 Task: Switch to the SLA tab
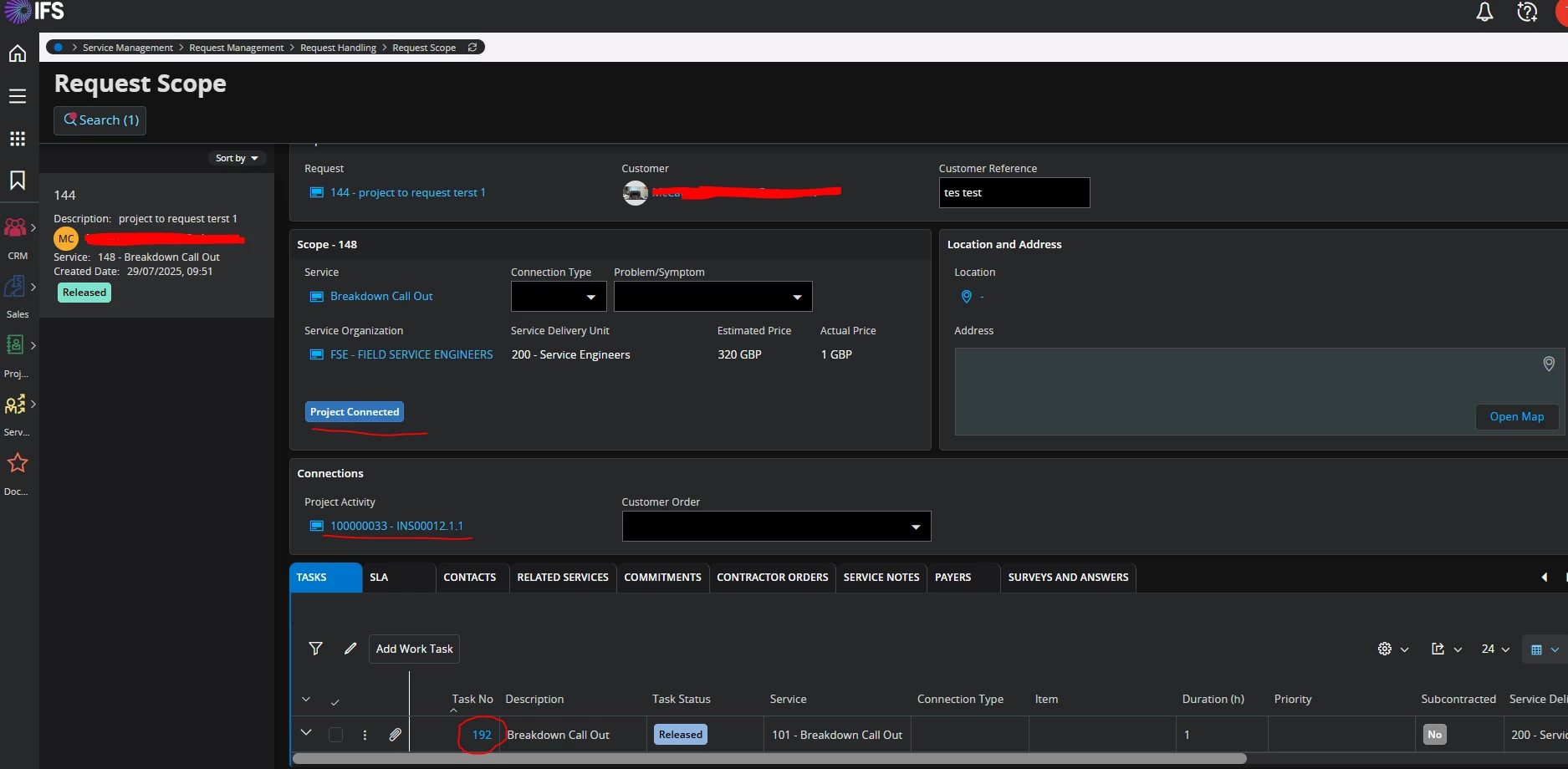click(x=399, y=578)
